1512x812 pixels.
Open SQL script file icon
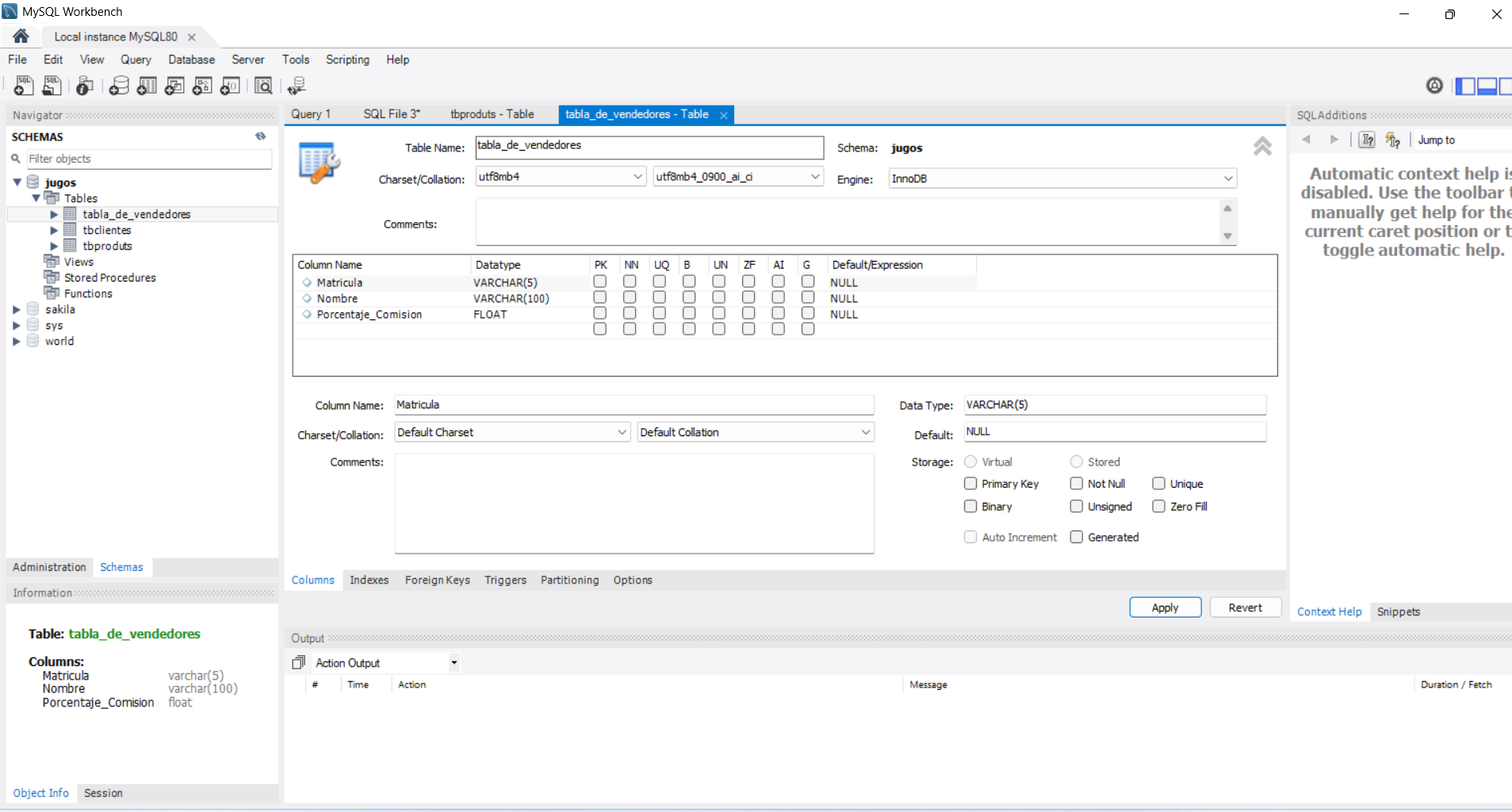tap(52, 86)
